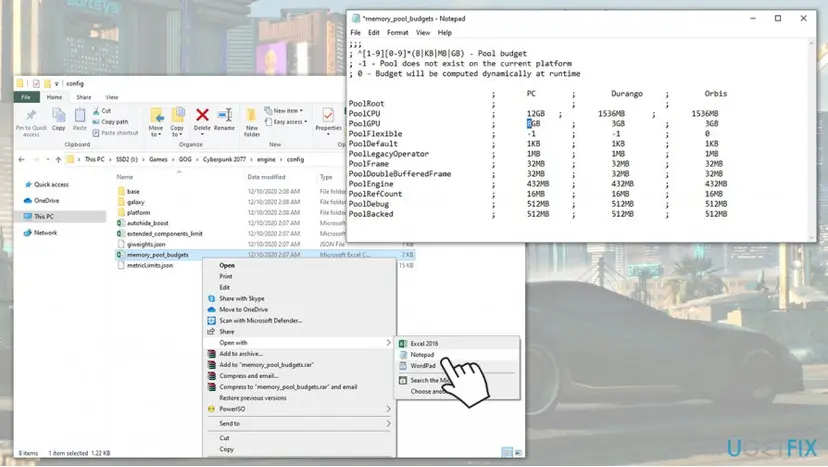Sort files by Name column header
828x467 pixels.
[125, 177]
